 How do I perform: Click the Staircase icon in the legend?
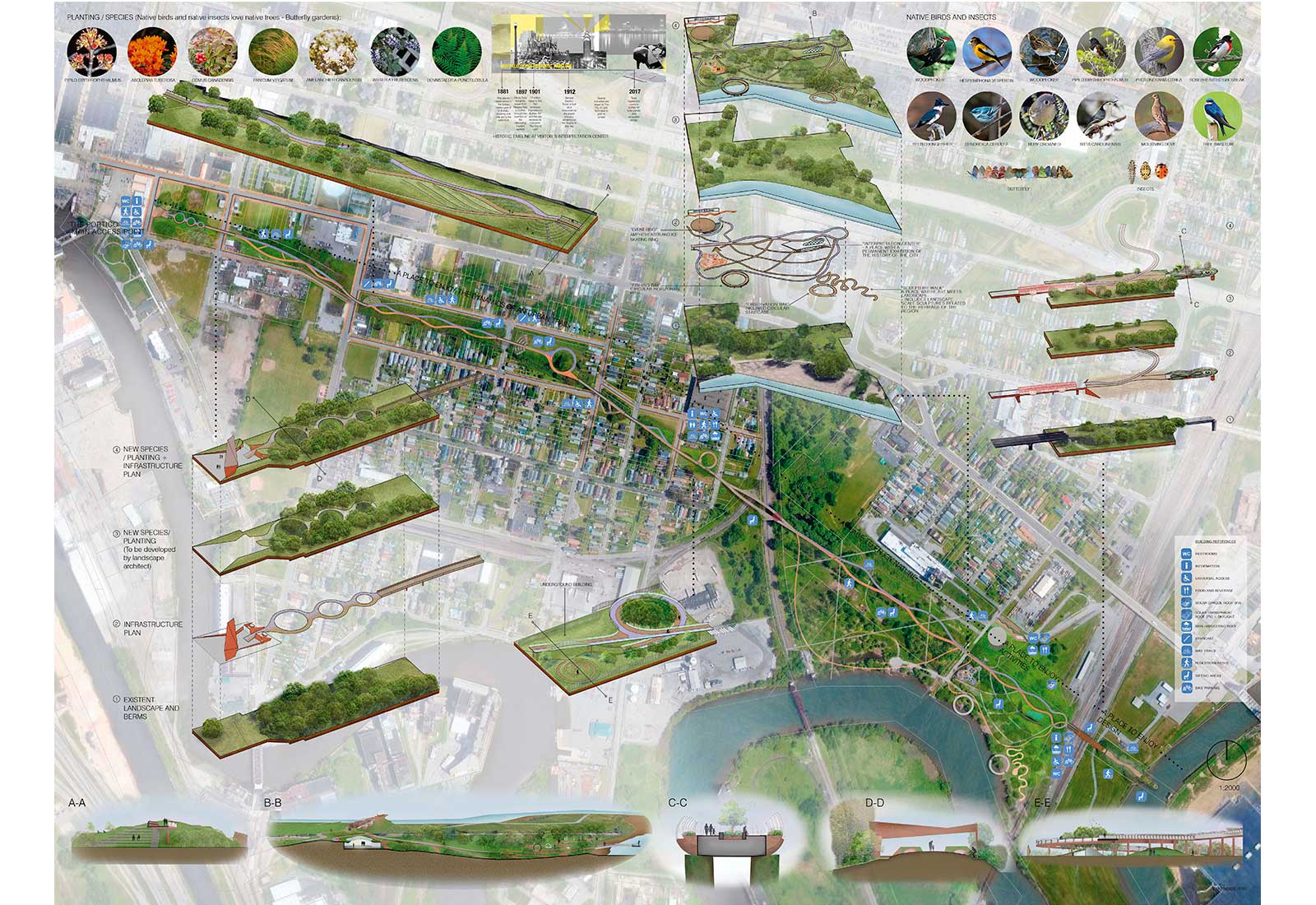(x=1186, y=638)
